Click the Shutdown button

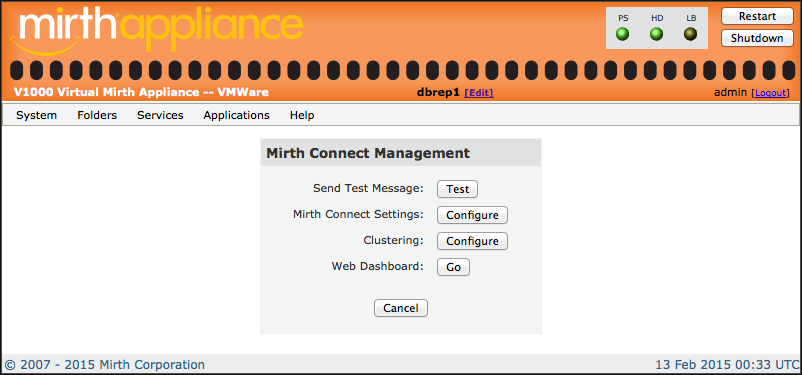click(757, 38)
